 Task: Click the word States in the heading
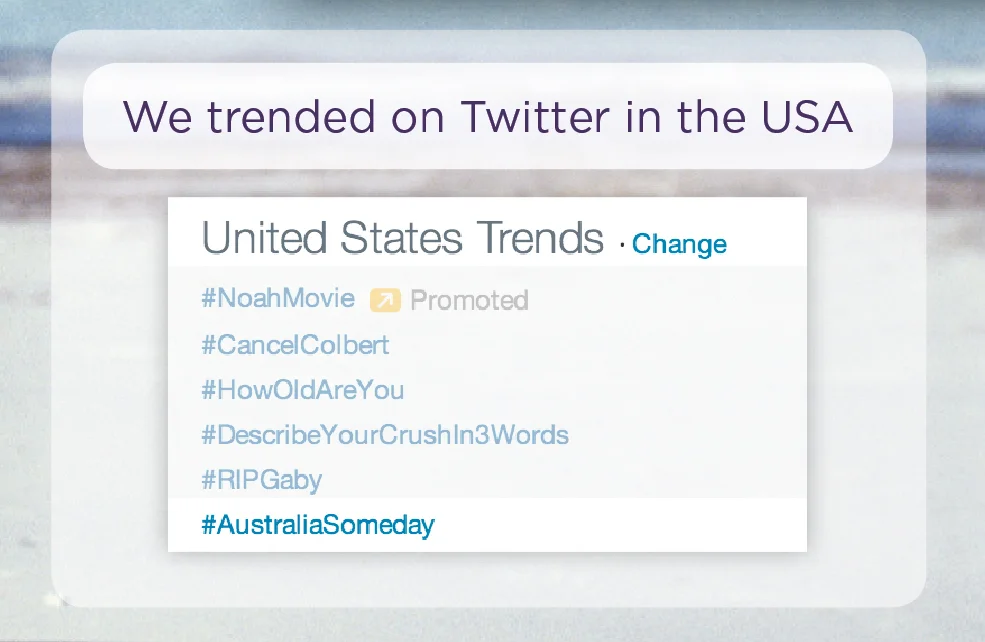(401, 237)
